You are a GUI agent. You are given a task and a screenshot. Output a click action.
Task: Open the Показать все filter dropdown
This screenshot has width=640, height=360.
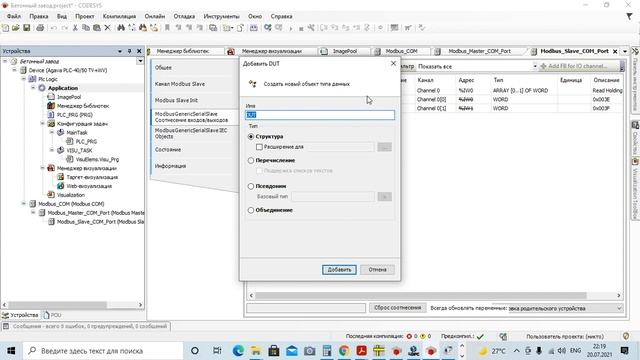(535, 66)
